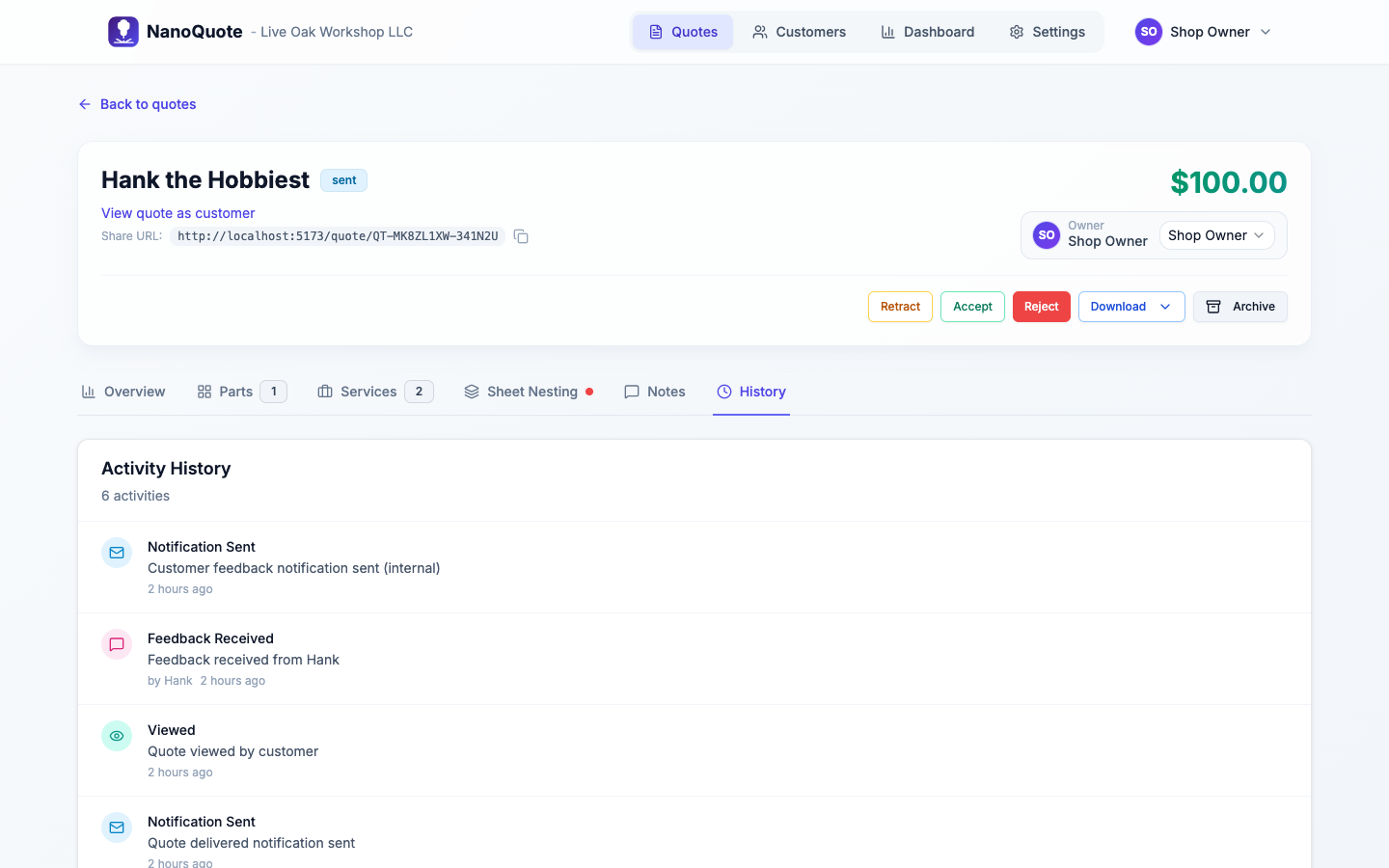The height and width of the screenshot is (868, 1389).
Task: Click the chat icon on Feedback Received entry
Action: pyautogui.click(x=117, y=643)
